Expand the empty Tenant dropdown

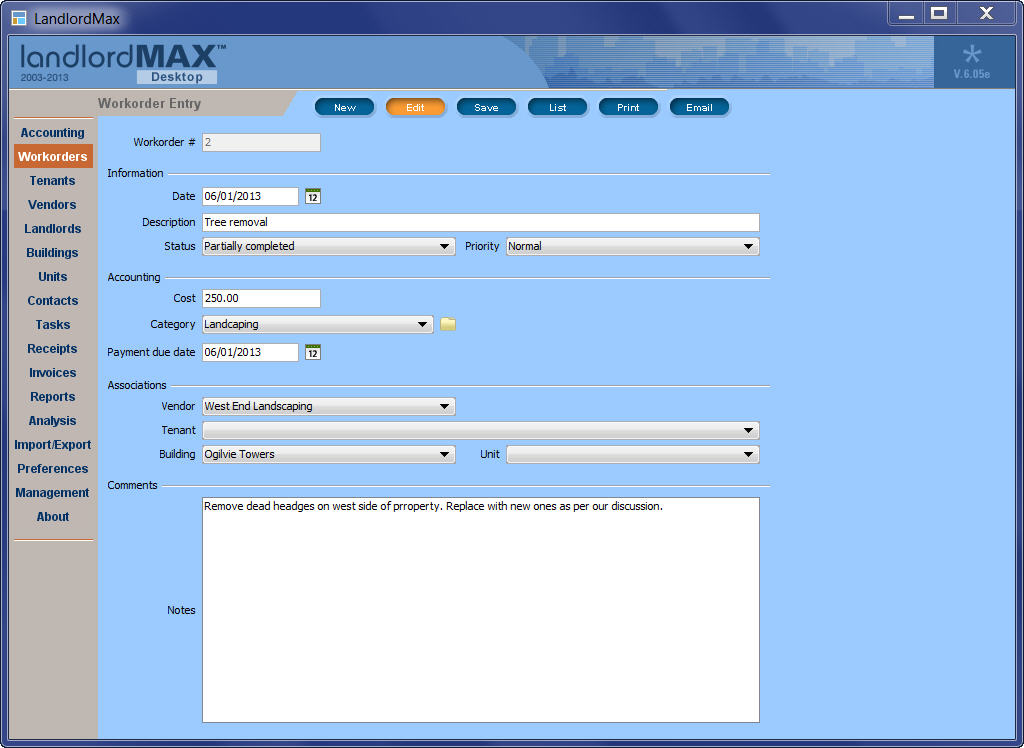point(481,431)
